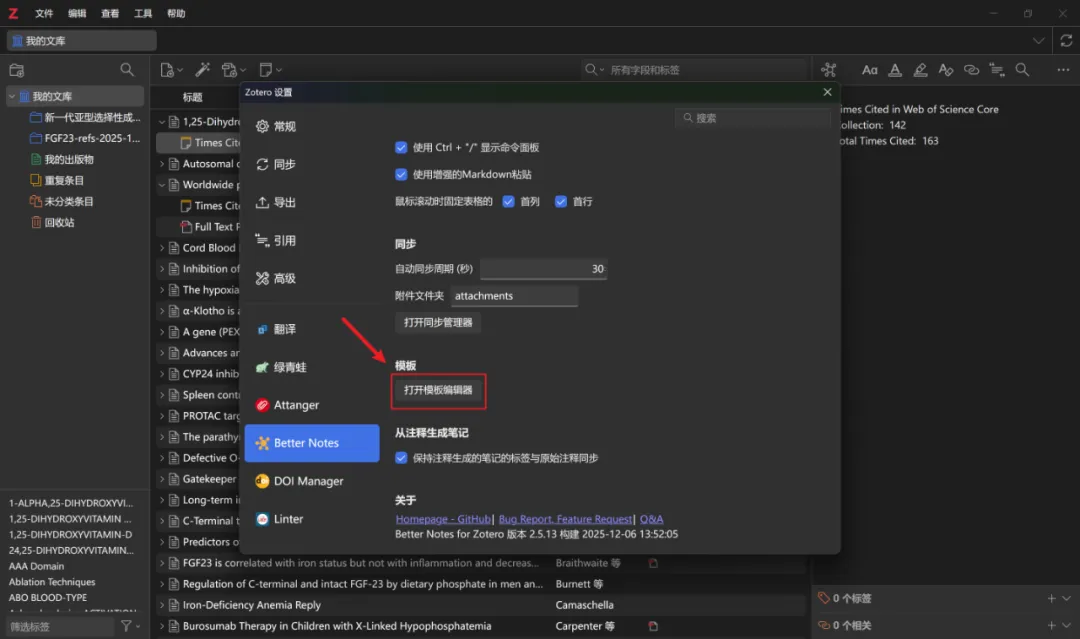Expand the Cord Blood item row
This screenshot has width=1080, height=639.
click(x=162, y=248)
